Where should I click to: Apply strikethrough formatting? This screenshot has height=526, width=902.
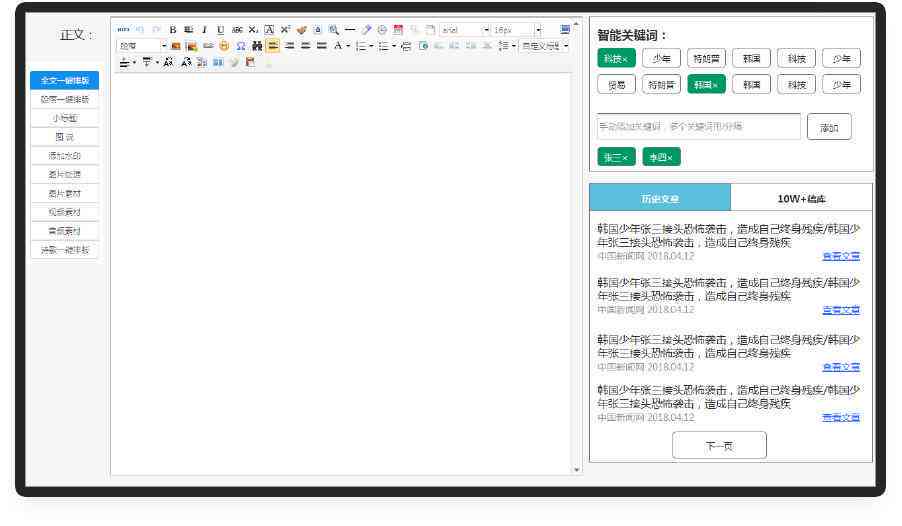click(x=237, y=29)
